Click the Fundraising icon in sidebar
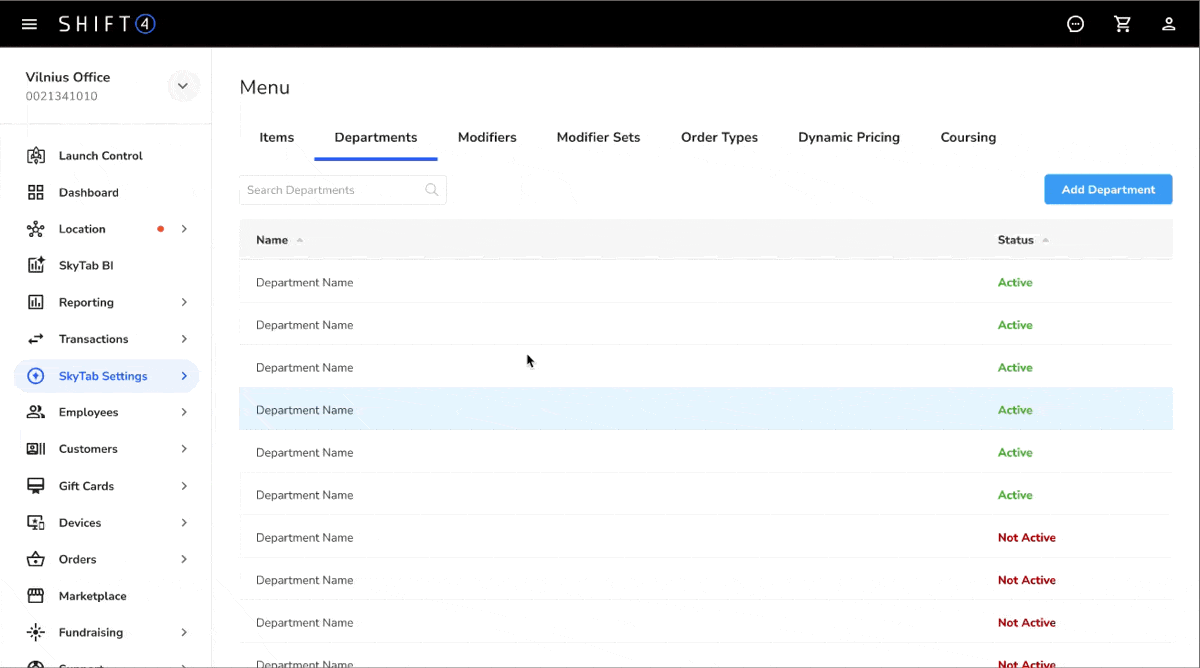This screenshot has height=668, width=1200. pyautogui.click(x=36, y=633)
